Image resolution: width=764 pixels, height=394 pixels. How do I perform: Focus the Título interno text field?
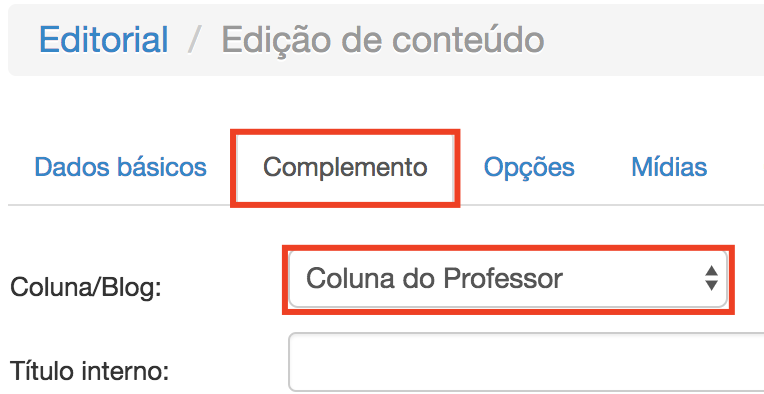pos(526,362)
